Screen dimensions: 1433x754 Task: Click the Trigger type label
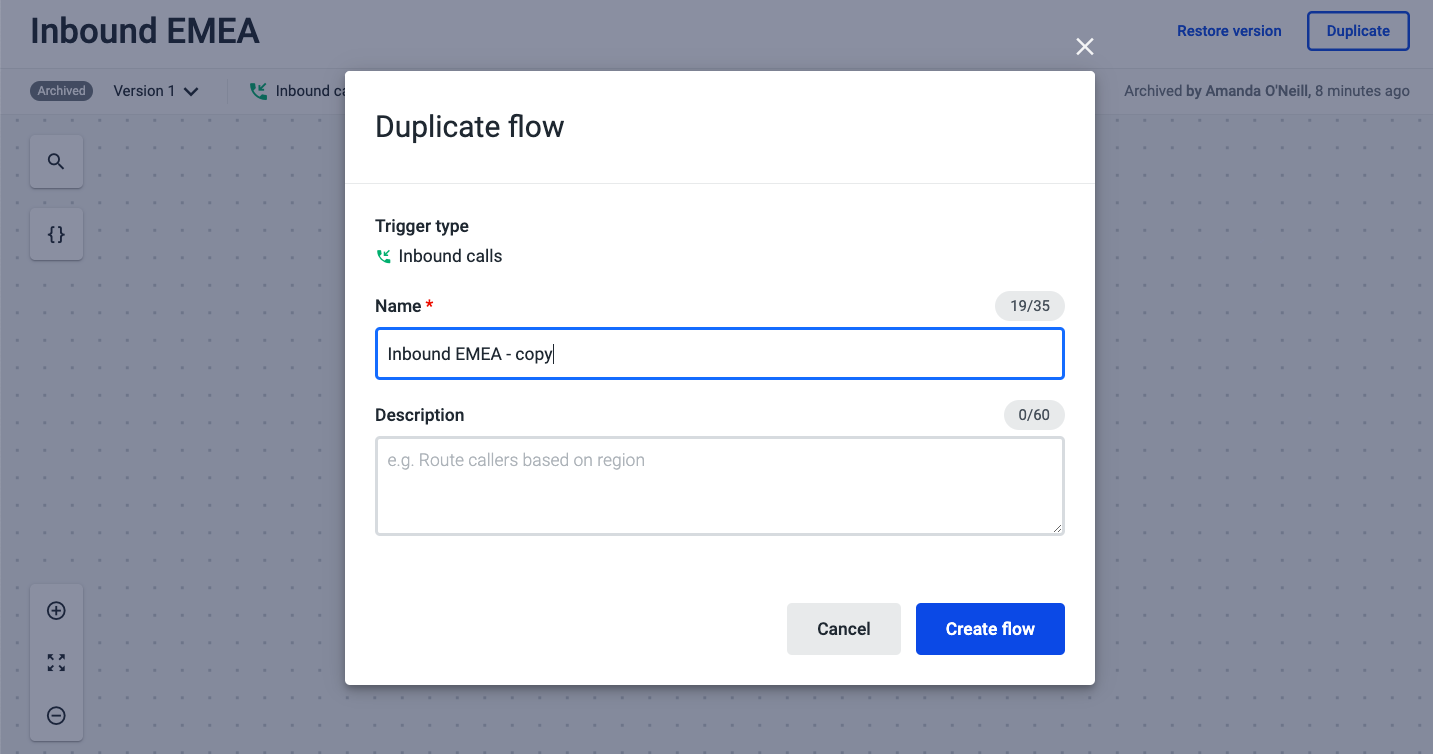tap(422, 226)
